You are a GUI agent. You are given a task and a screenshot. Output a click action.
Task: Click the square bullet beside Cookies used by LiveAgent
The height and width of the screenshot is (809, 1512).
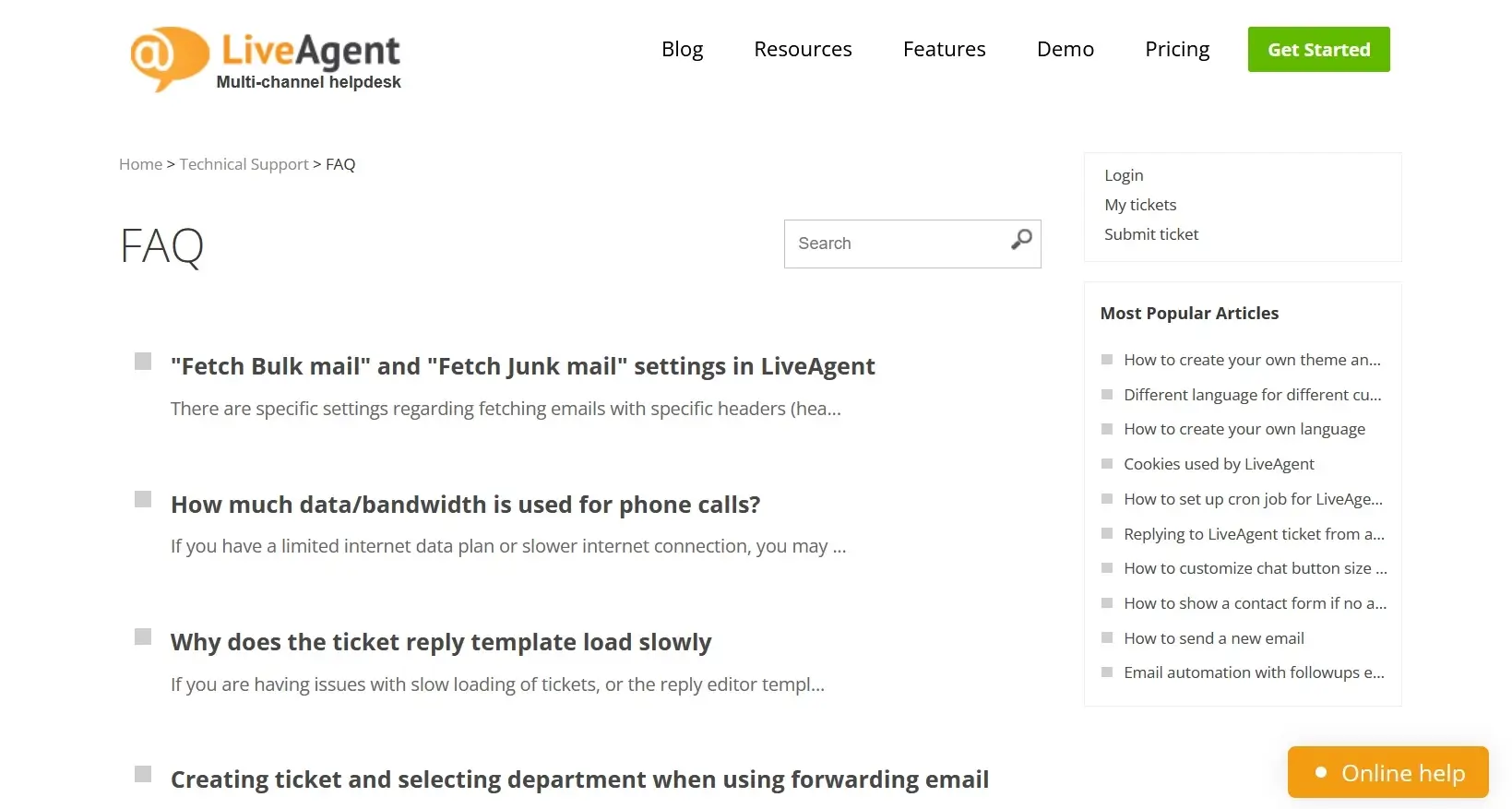1107,464
